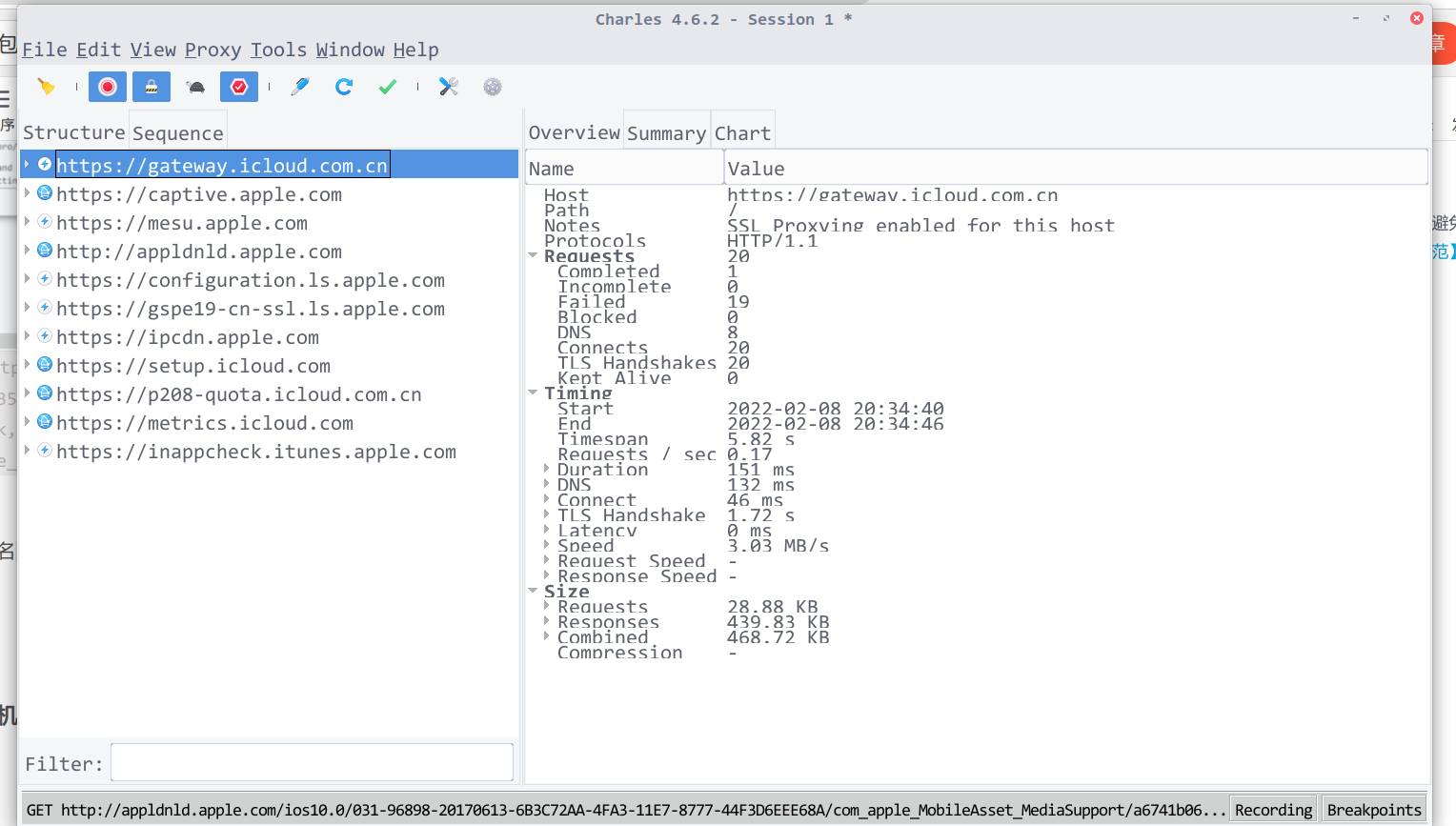Expand the TLS Handshake timing row
Screen dimensions: 1456x826
tap(546, 514)
